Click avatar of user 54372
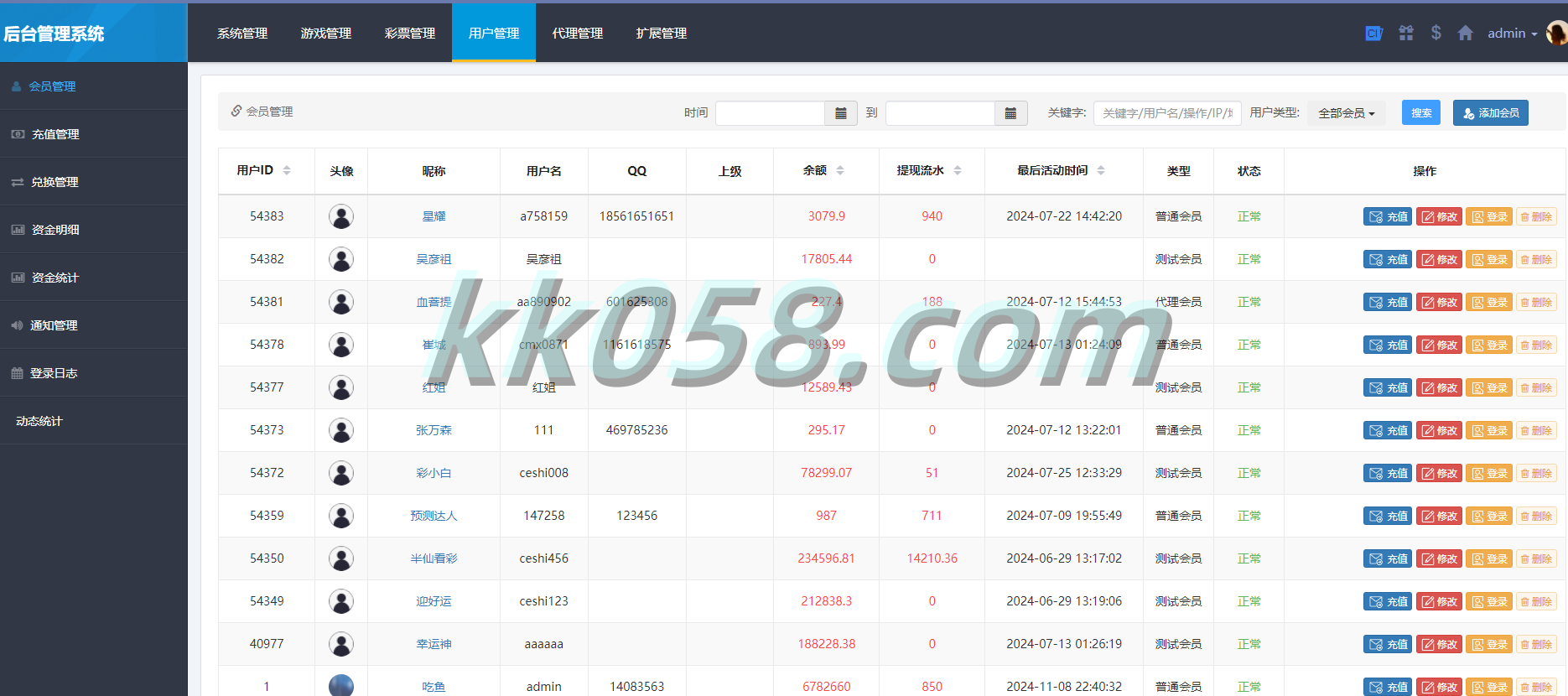This screenshot has width=1568, height=696. (341, 473)
